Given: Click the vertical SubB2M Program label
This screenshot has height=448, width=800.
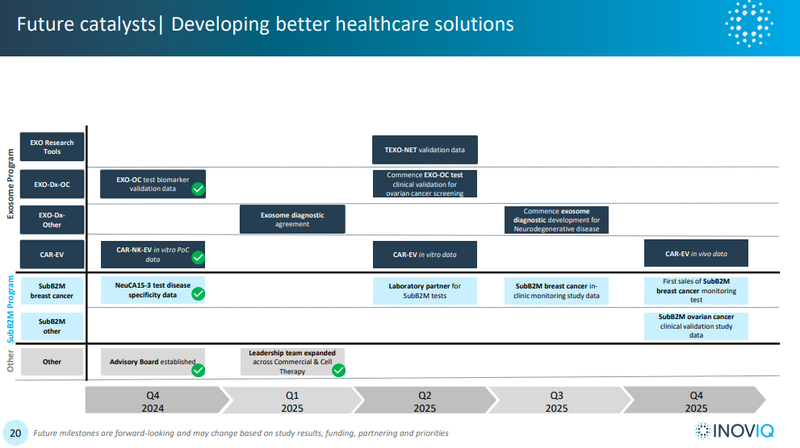Looking at the screenshot, I should (x=10, y=309).
